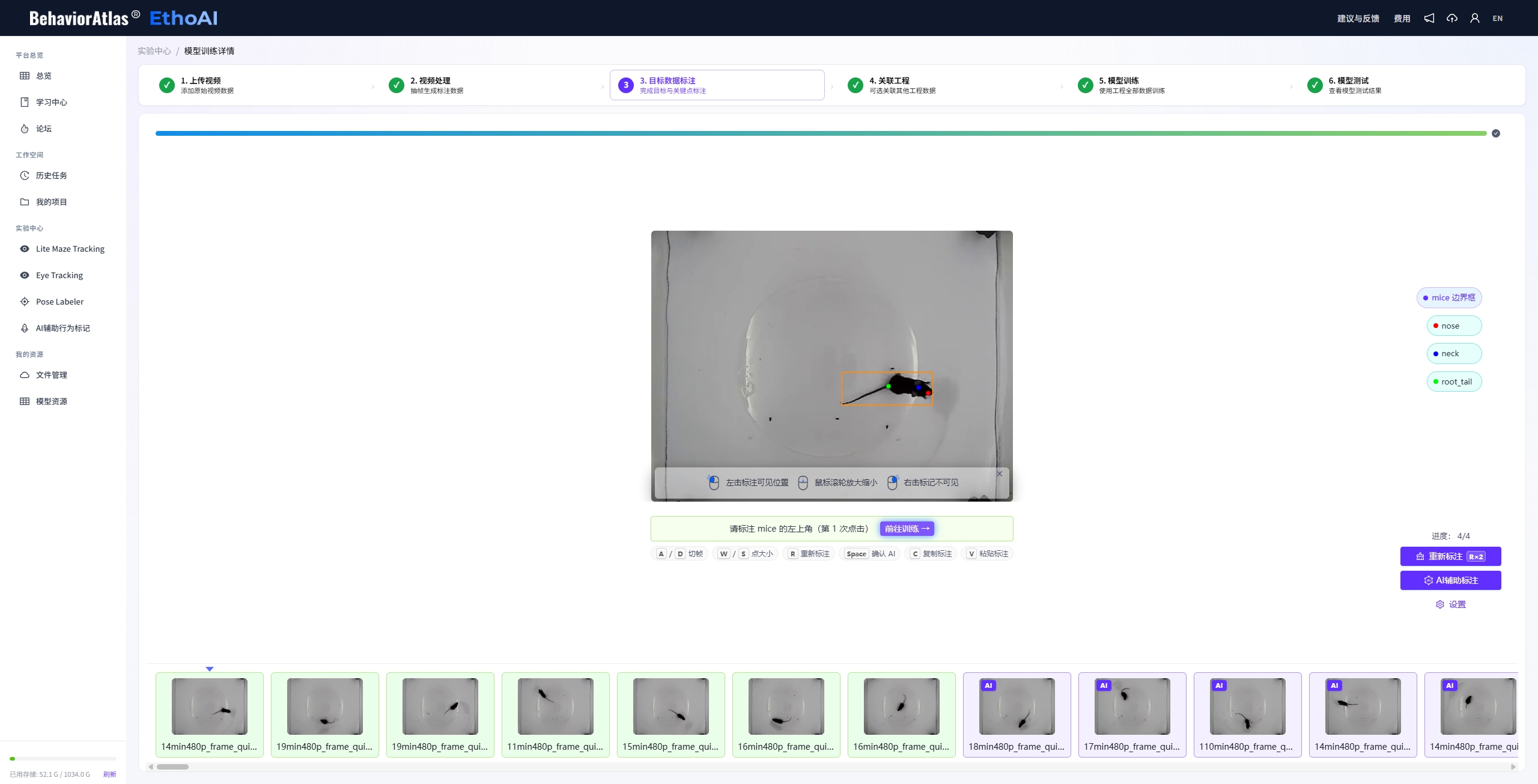Open 历史任务 in the sidebar

pyautogui.click(x=63, y=175)
